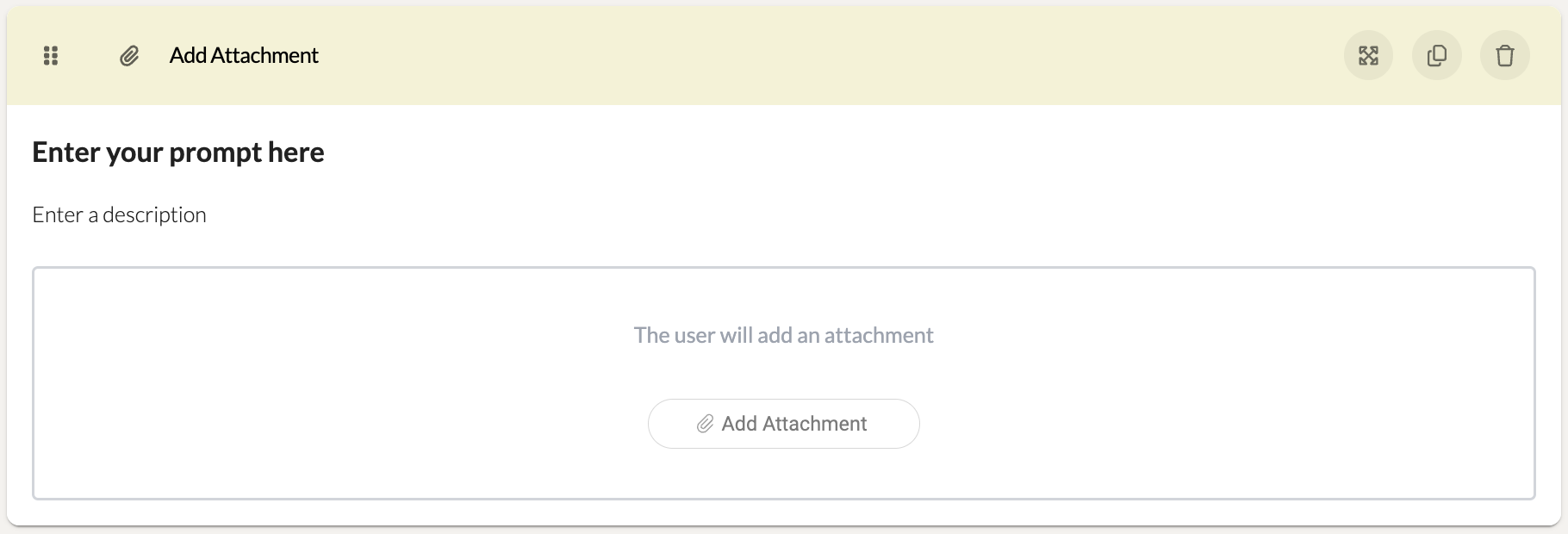Duplicate the Add Attachment block
Viewport: 1568px width, 534px height.
[1436, 56]
